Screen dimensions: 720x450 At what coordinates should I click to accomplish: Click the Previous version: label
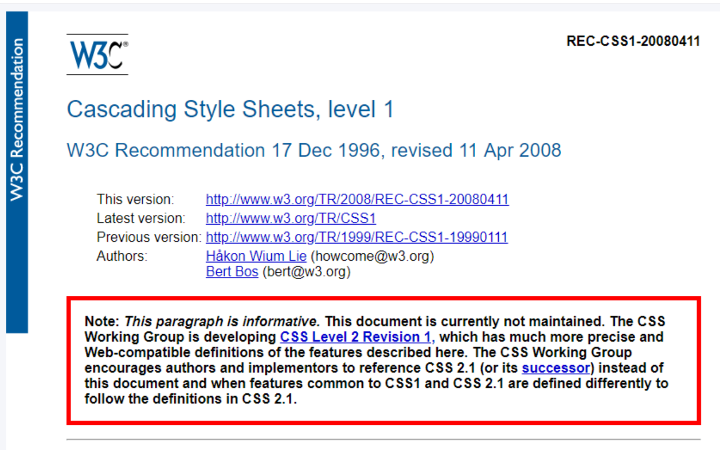pyautogui.click(x=149, y=237)
